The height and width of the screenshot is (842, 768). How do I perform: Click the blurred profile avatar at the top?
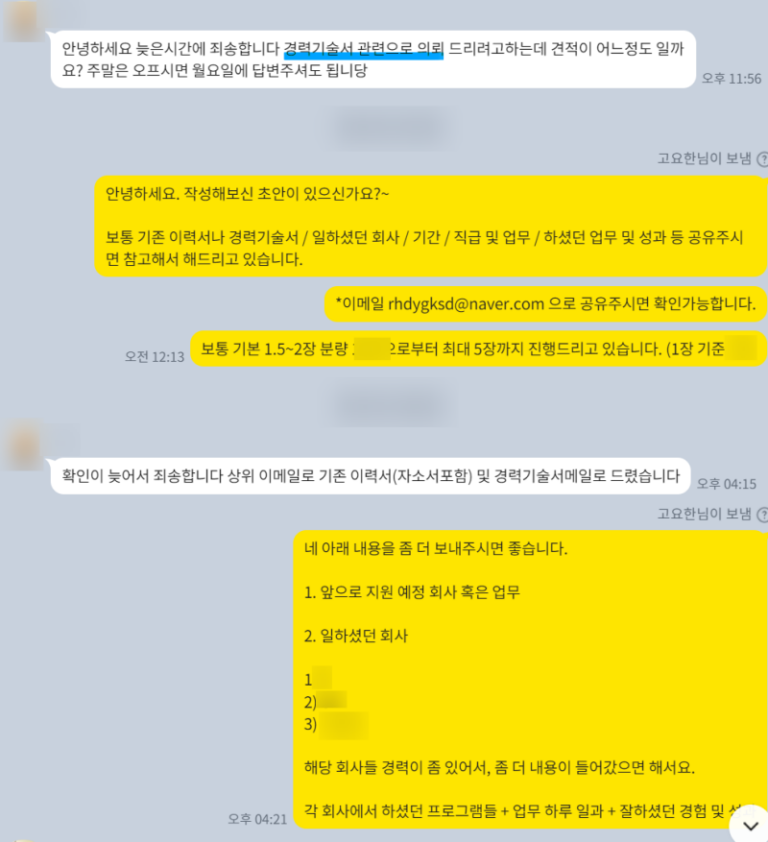[x=23, y=20]
